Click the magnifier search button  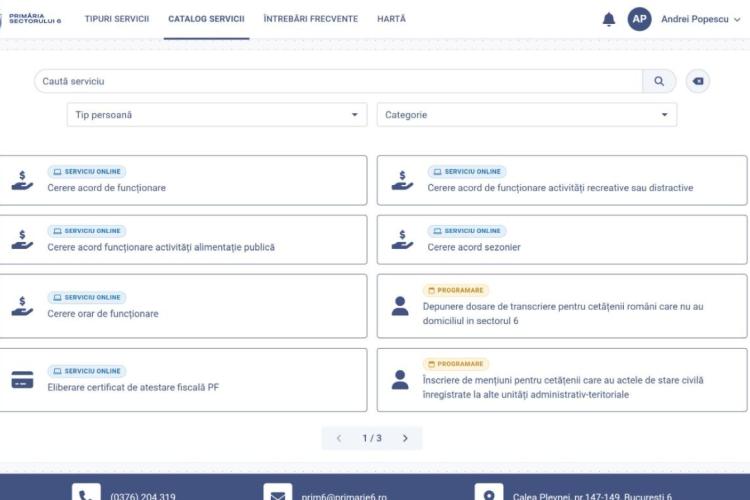coord(659,81)
